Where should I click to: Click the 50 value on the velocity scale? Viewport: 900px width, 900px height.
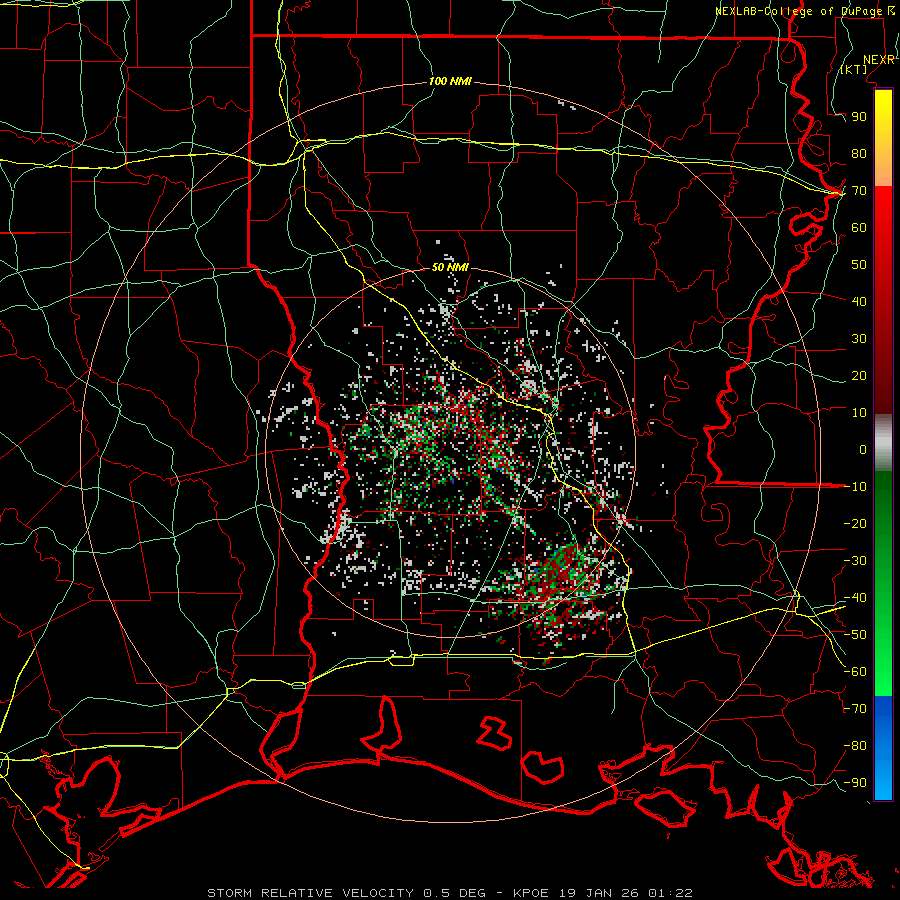pyautogui.click(x=859, y=265)
